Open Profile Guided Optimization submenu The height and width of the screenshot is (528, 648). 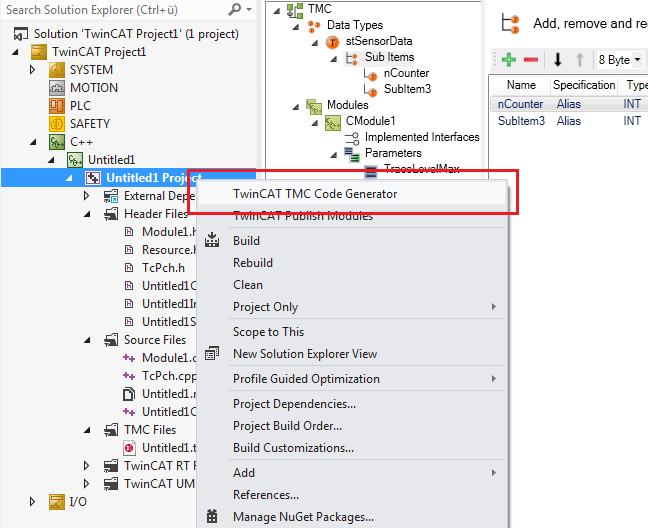coord(351,379)
